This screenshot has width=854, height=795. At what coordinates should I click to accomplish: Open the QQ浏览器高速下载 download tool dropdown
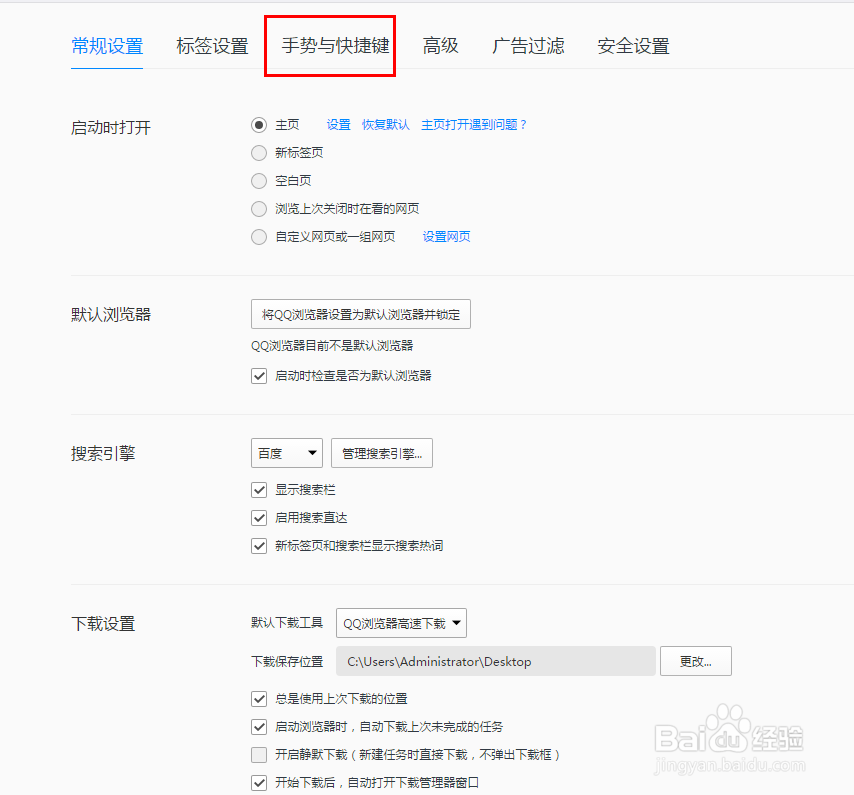(x=401, y=623)
